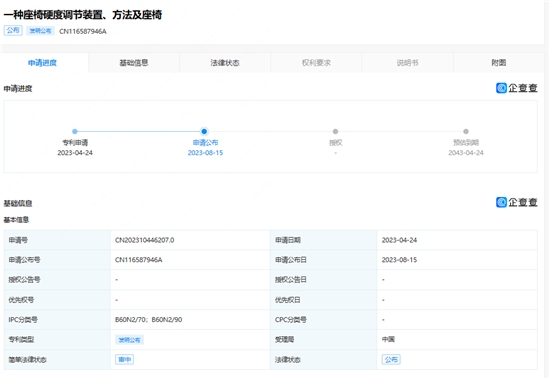View the 说明书 tab
Viewport: 550px width, 378px height.
tap(407, 63)
